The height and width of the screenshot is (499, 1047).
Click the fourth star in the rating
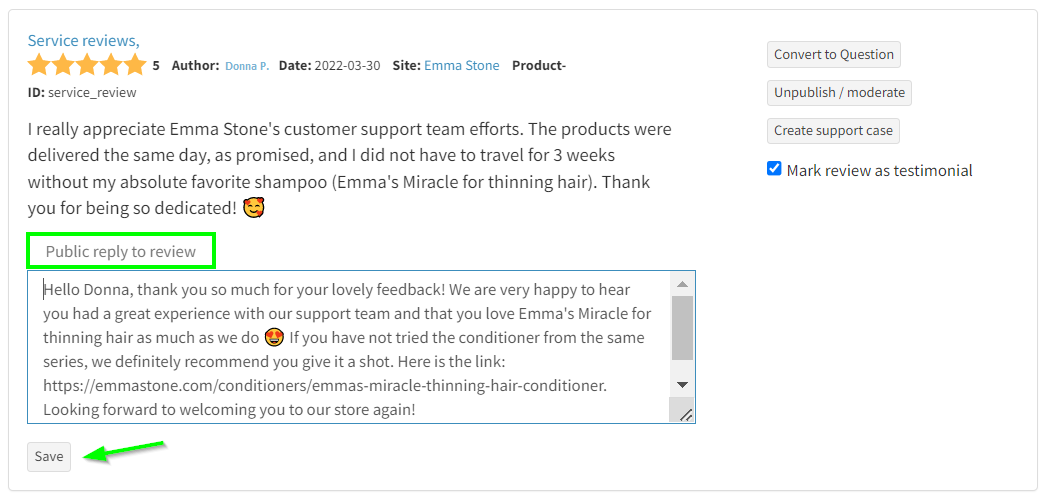(111, 66)
